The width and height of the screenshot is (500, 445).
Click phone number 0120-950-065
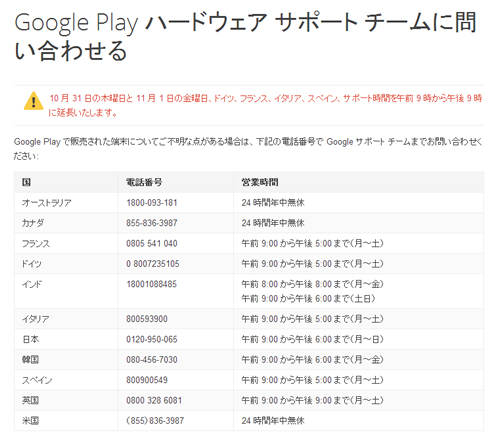[x=152, y=339]
